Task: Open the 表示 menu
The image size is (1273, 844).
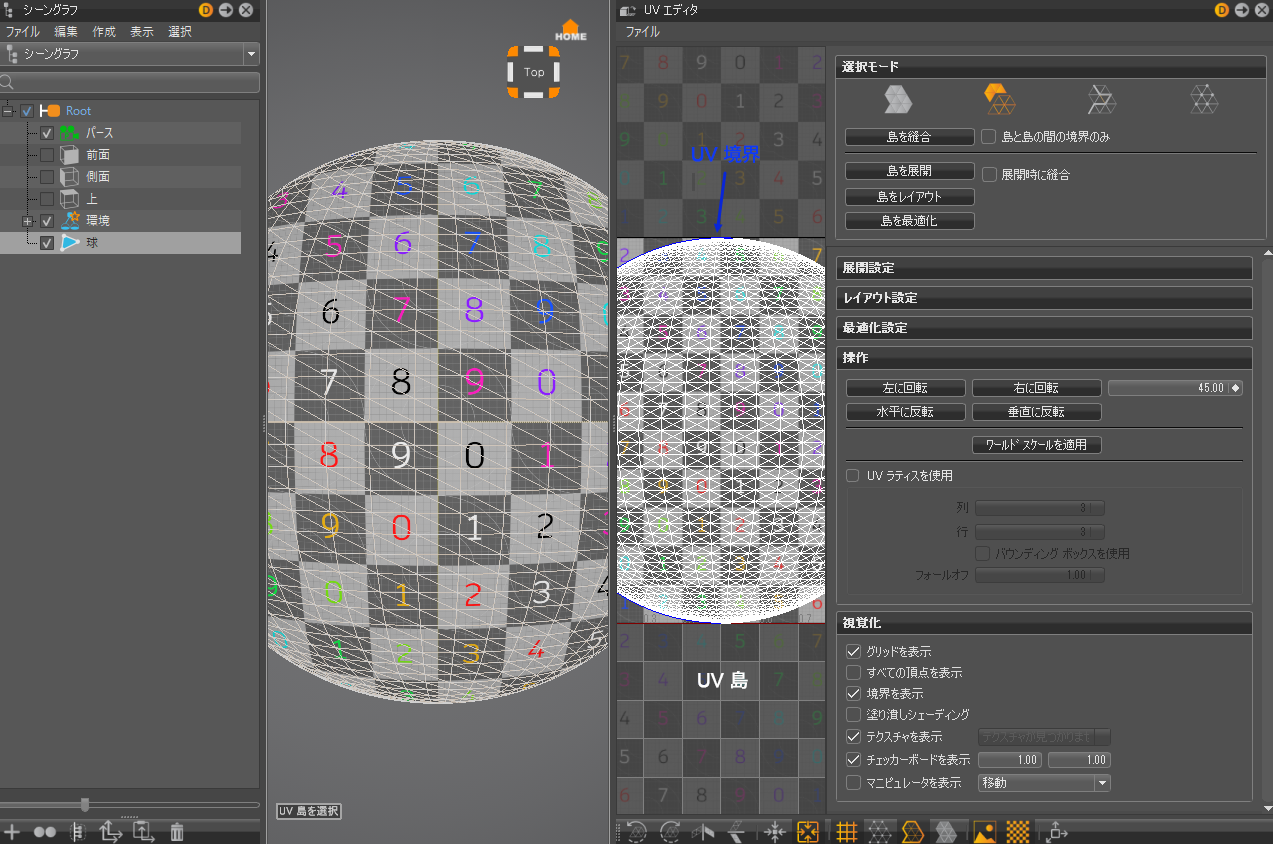Action: pos(142,32)
